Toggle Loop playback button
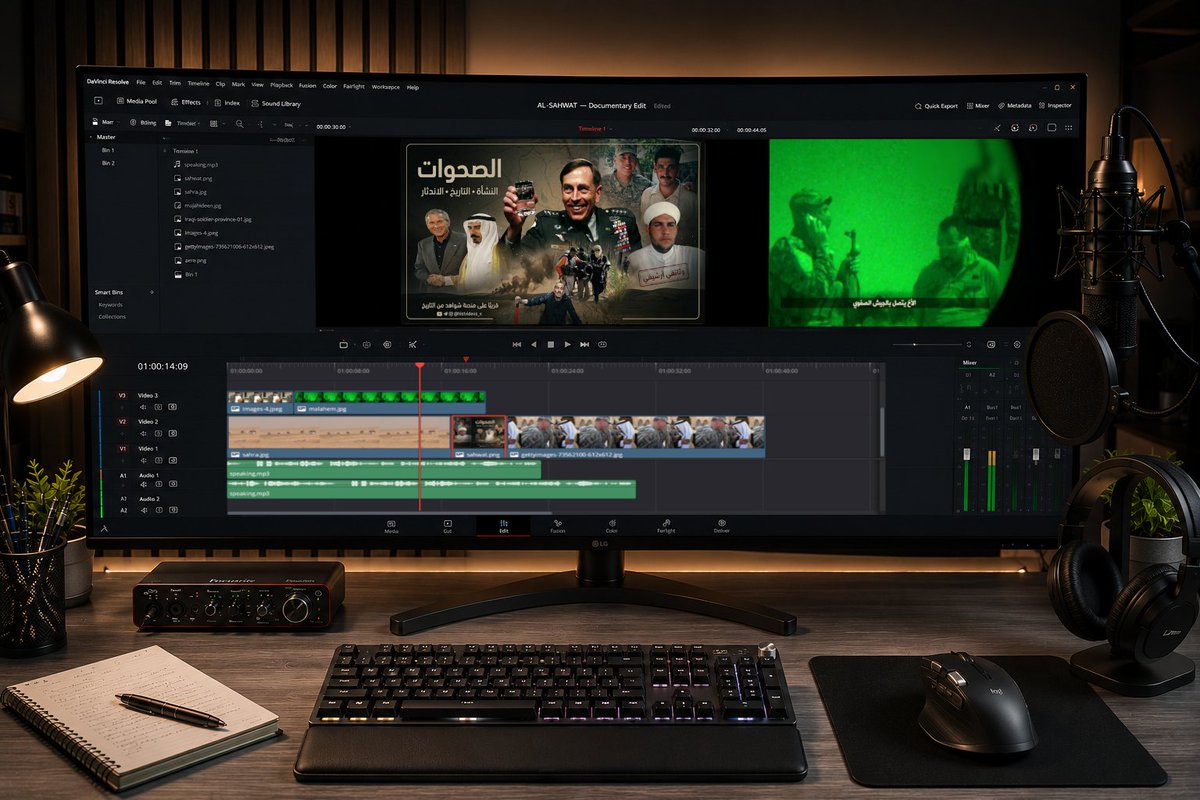 click(603, 344)
